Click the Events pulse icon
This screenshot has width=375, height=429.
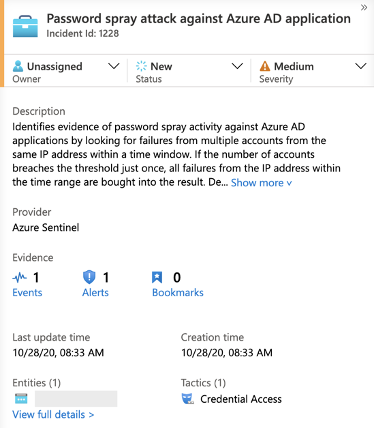[19, 277]
